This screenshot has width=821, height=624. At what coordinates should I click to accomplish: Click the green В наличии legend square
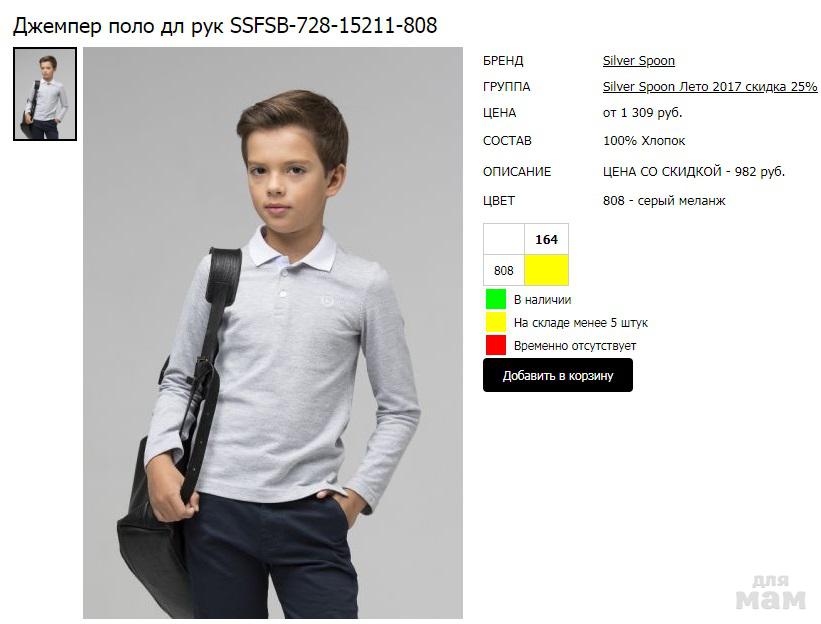pyautogui.click(x=495, y=299)
